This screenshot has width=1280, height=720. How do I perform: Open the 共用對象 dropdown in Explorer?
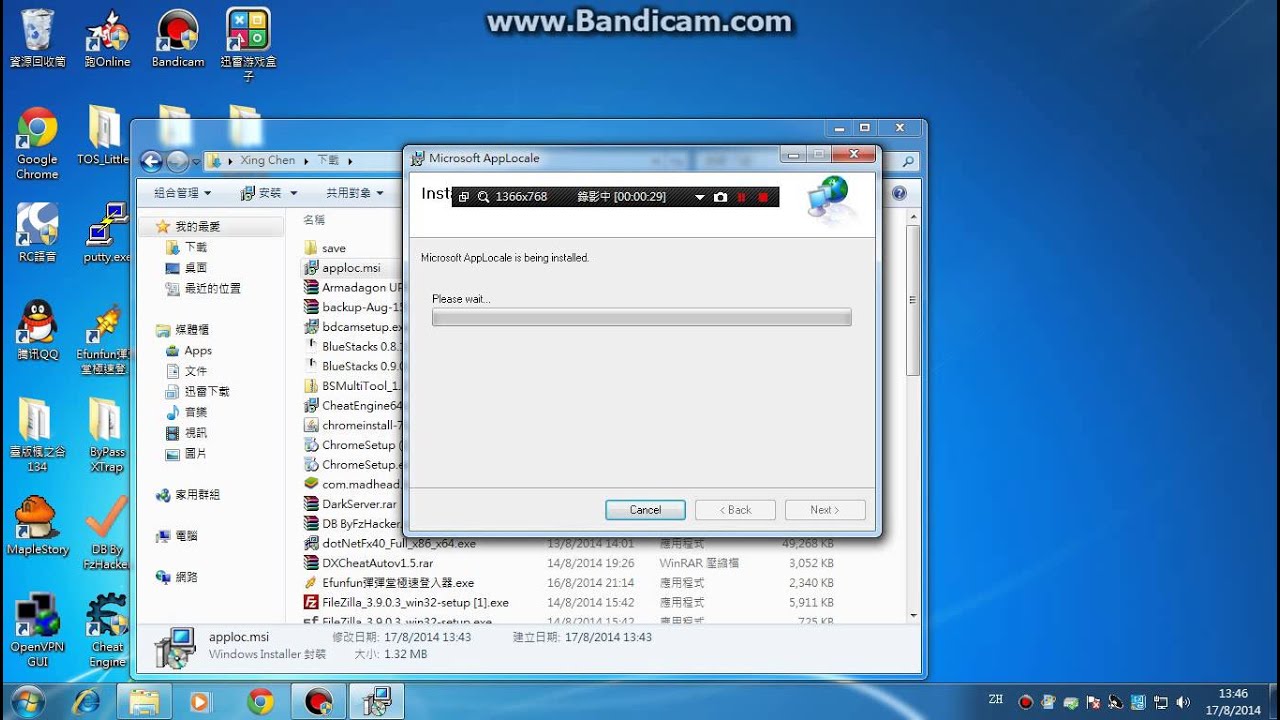pos(355,192)
